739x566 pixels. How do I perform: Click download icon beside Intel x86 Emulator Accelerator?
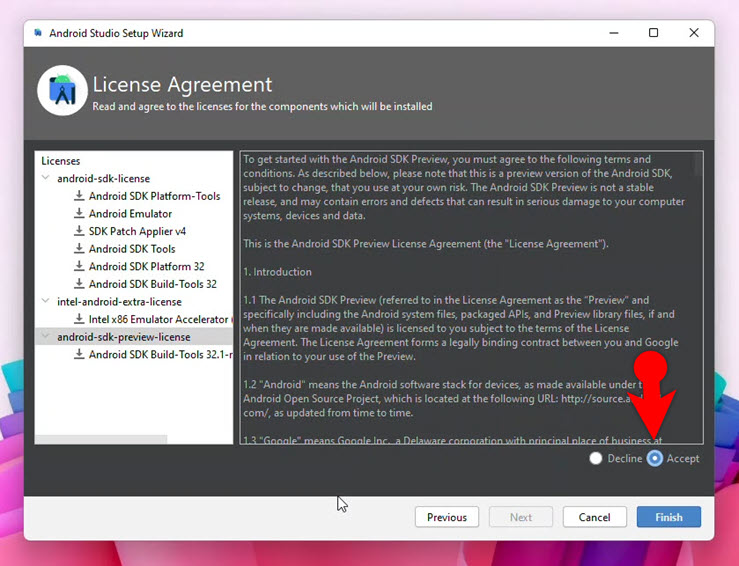coord(79,319)
